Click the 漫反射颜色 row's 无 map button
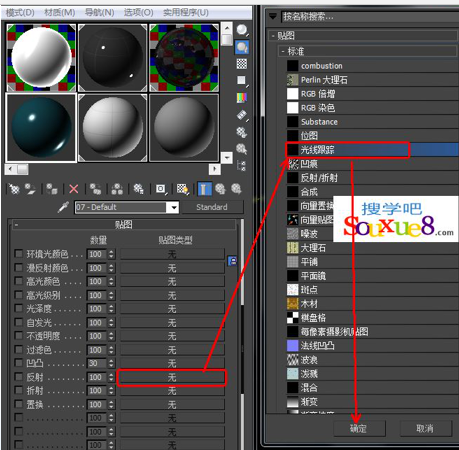 [x=172, y=268]
